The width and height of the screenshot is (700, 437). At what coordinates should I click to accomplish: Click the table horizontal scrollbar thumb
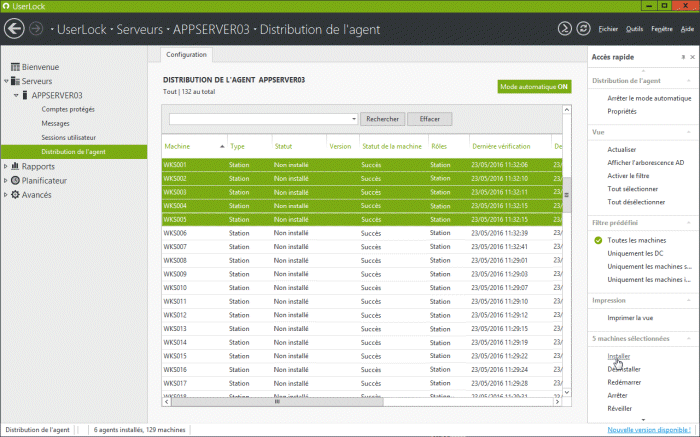277,402
